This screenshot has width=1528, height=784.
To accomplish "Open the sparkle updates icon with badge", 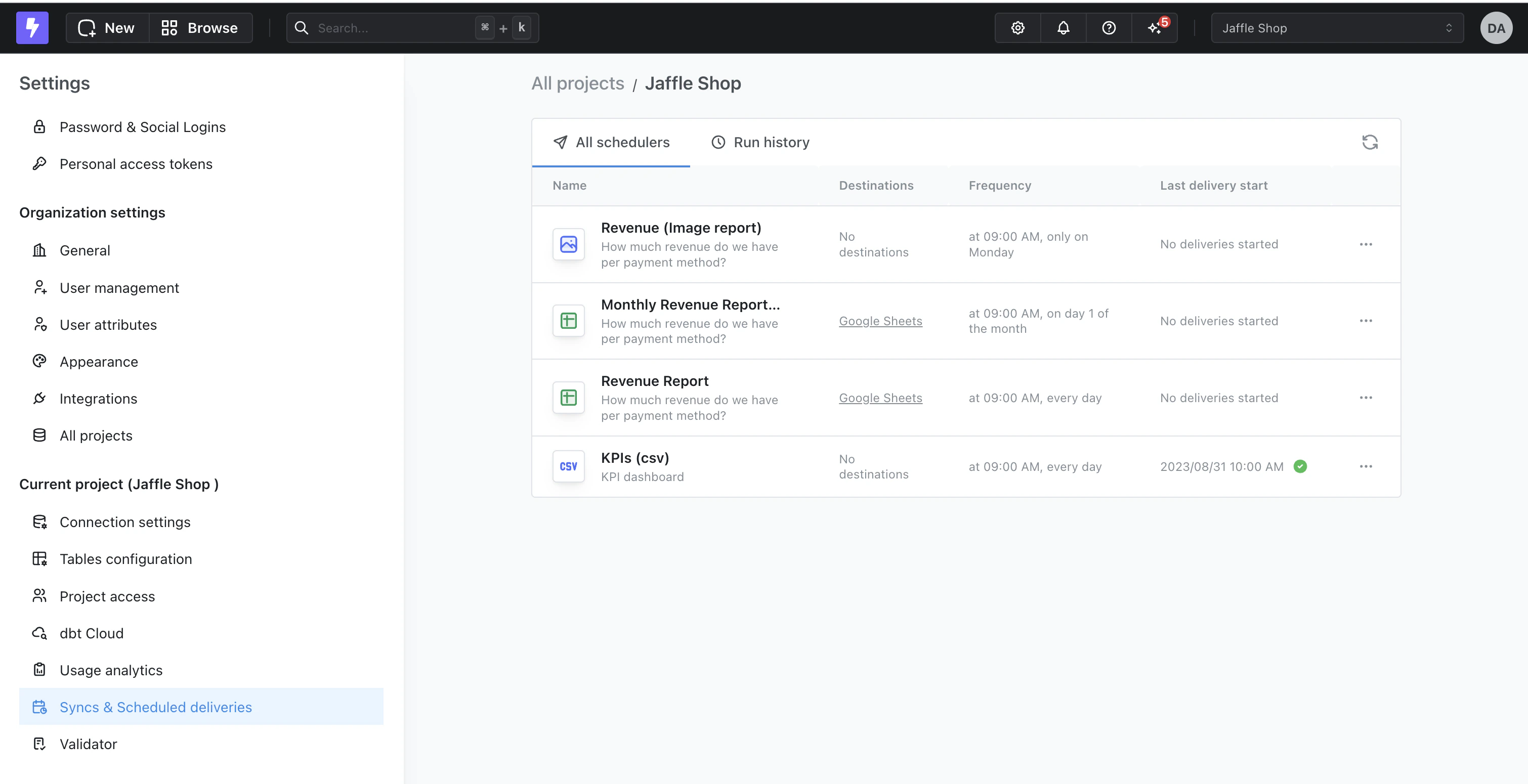I will coord(1155,28).
